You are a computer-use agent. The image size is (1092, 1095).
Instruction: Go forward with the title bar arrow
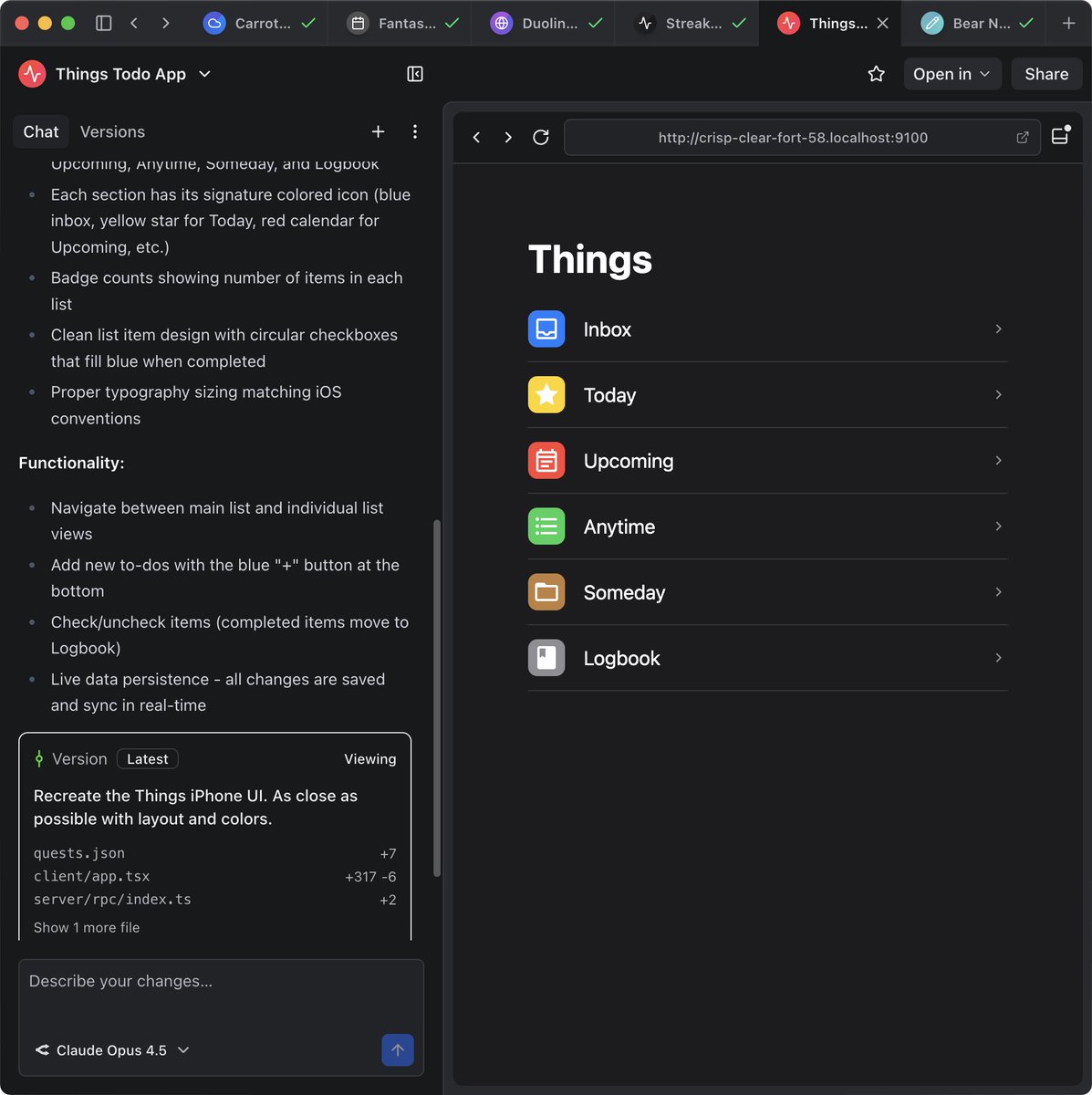[165, 23]
